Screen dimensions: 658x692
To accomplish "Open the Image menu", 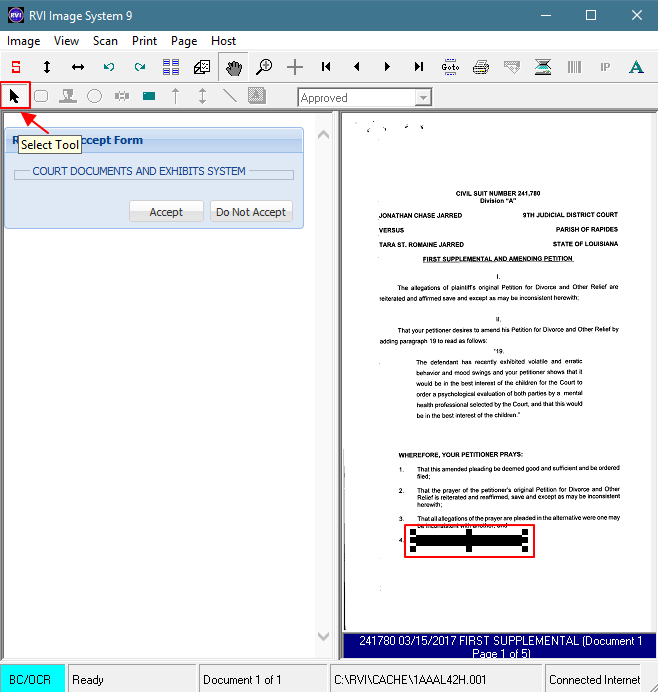I will pyautogui.click(x=23, y=41).
